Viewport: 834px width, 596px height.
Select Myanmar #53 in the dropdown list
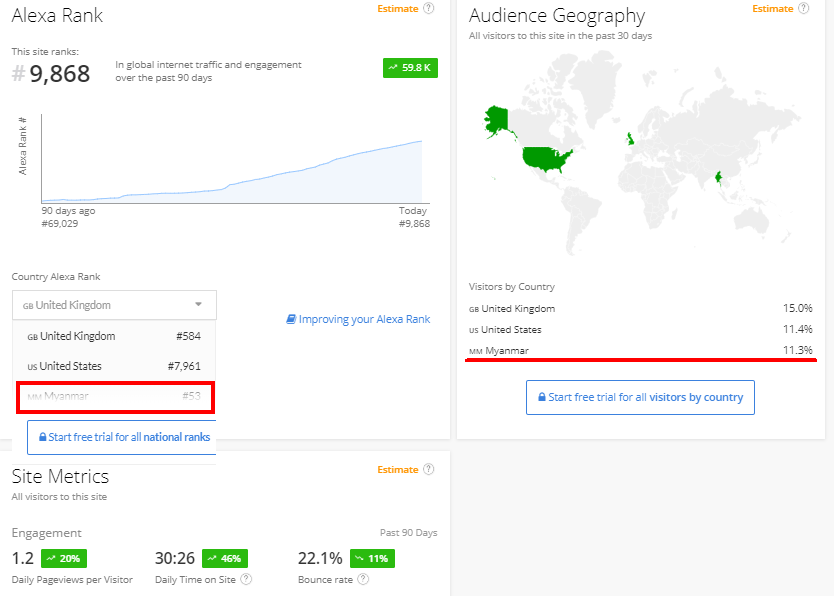[x=115, y=397]
